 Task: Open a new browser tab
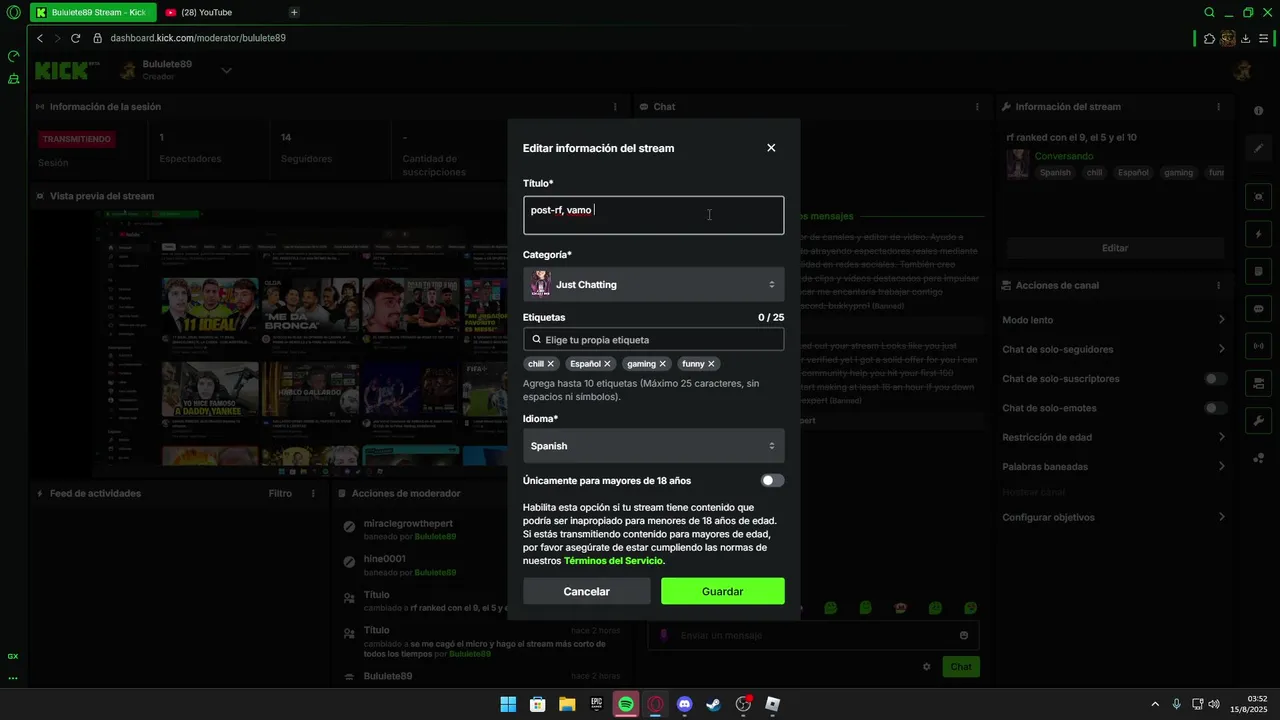click(x=294, y=12)
